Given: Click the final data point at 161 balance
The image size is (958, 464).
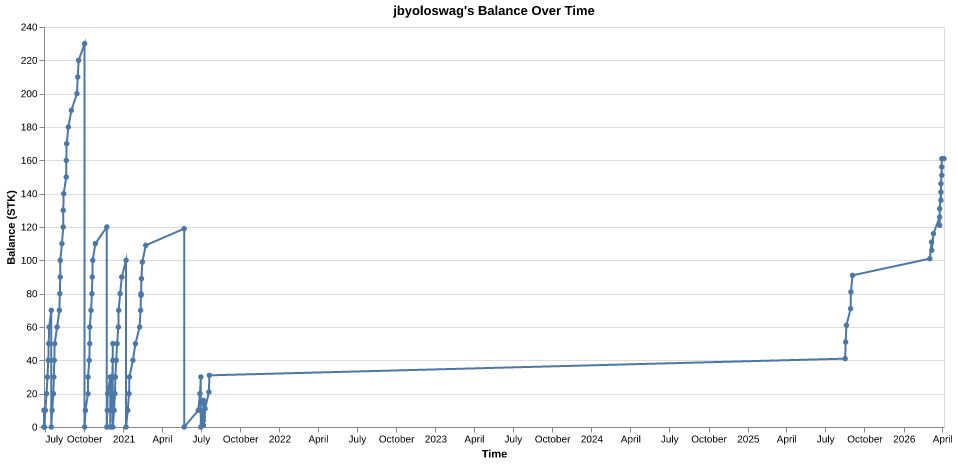Looking at the screenshot, I should click(x=944, y=159).
